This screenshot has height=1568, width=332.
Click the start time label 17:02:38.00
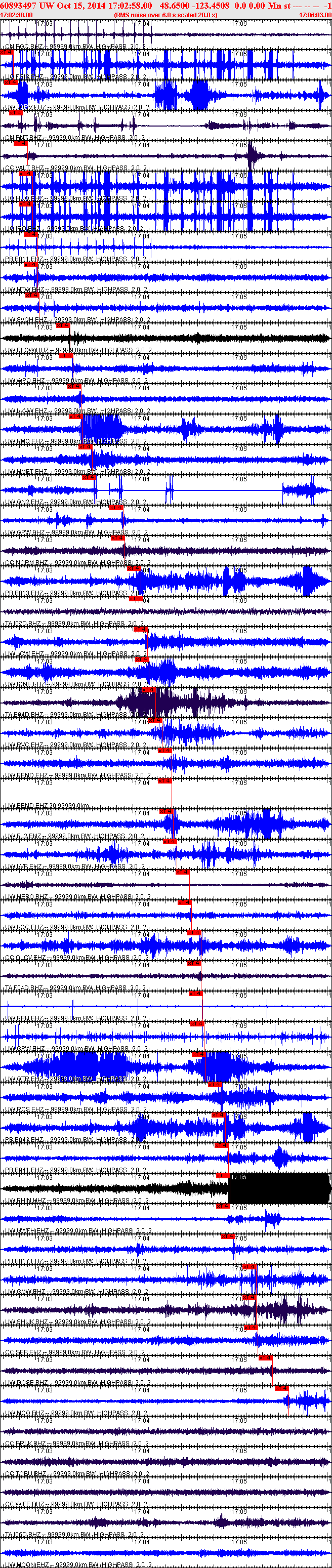16,15
